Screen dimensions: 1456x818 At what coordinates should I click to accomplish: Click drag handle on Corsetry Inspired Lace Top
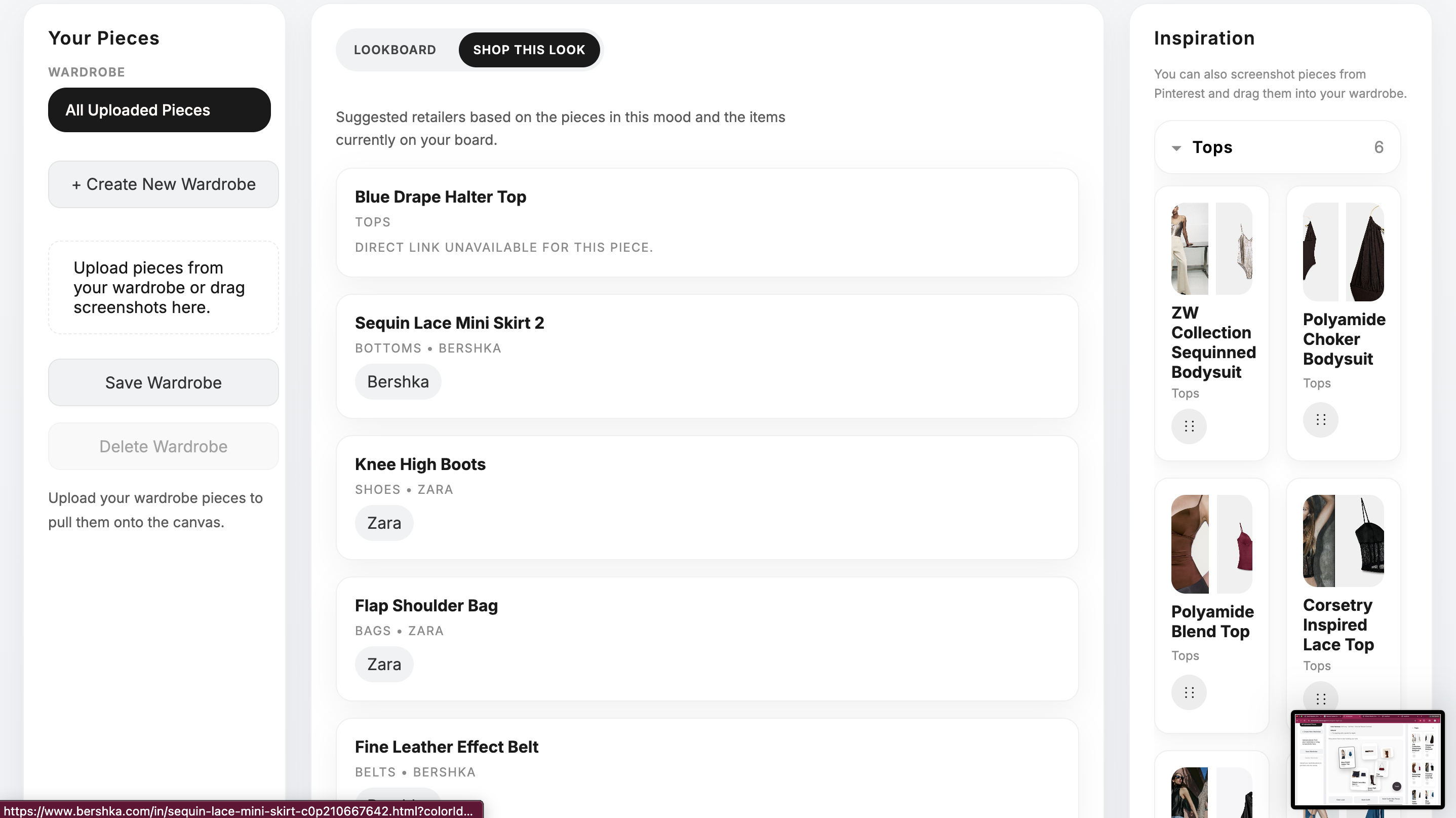coord(1320,699)
